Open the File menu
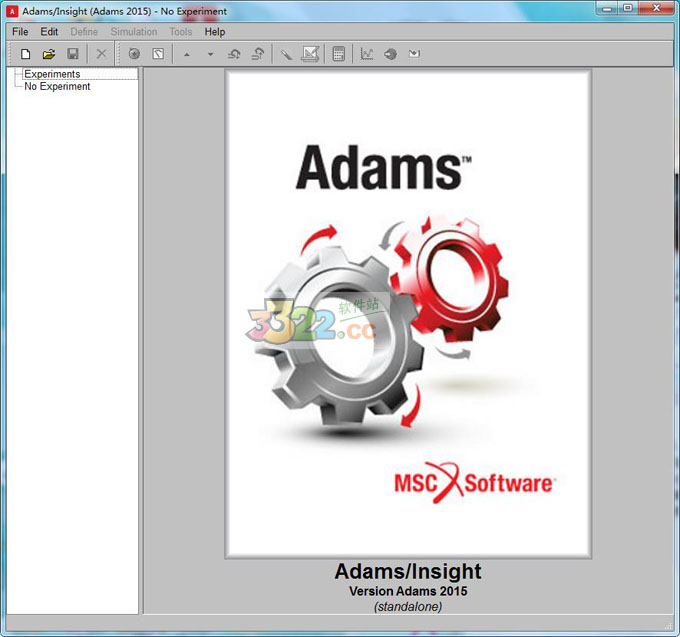The width and height of the screenshot is (680, 637). [x=20, y=32]
